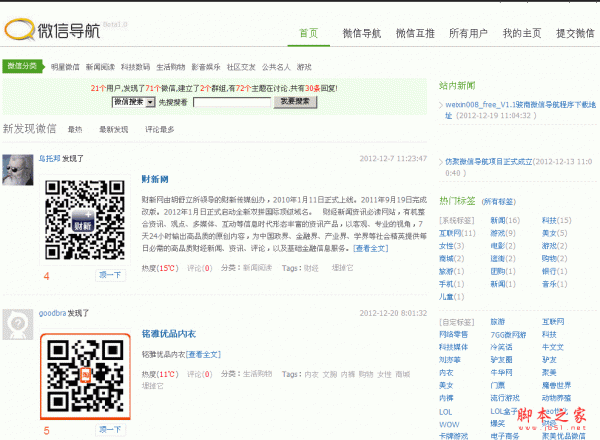Viewport: 600px width, 440px height.
Task: Click the 财新网 QR code image
Action: point(85,220)
